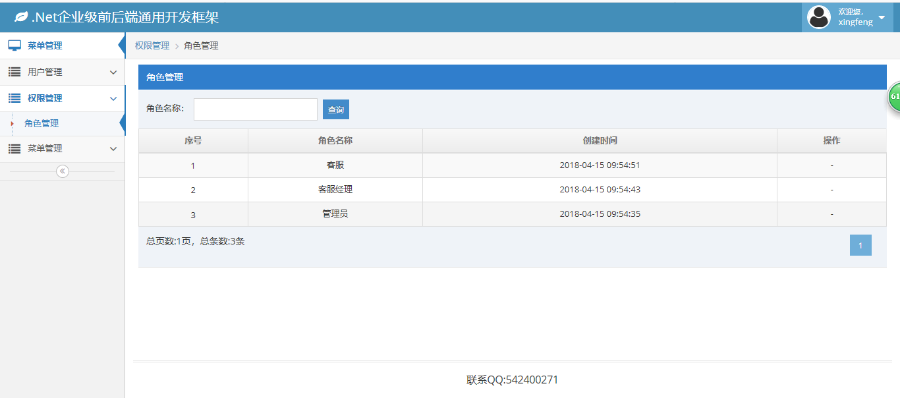Click the list icon beside 用户管理
Image resolution: width=900 pixels, height=398 pixels.
click(15, 72)
